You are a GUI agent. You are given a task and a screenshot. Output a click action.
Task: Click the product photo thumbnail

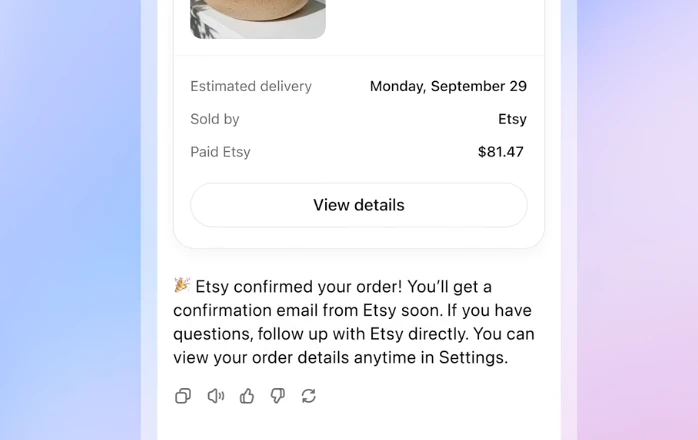[258, 18]
